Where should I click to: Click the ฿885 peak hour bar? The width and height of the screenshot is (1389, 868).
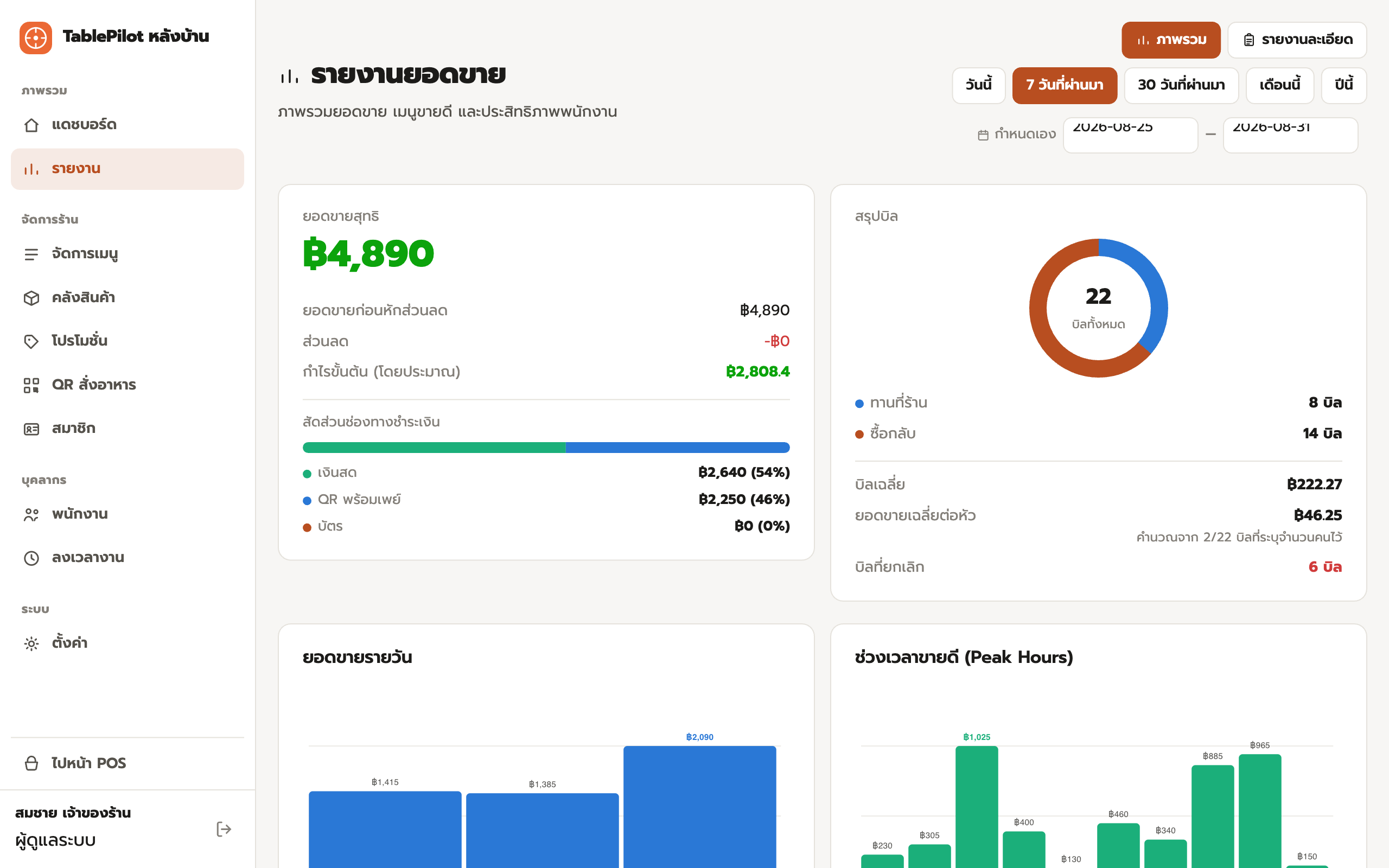[x=1213, y=816]
